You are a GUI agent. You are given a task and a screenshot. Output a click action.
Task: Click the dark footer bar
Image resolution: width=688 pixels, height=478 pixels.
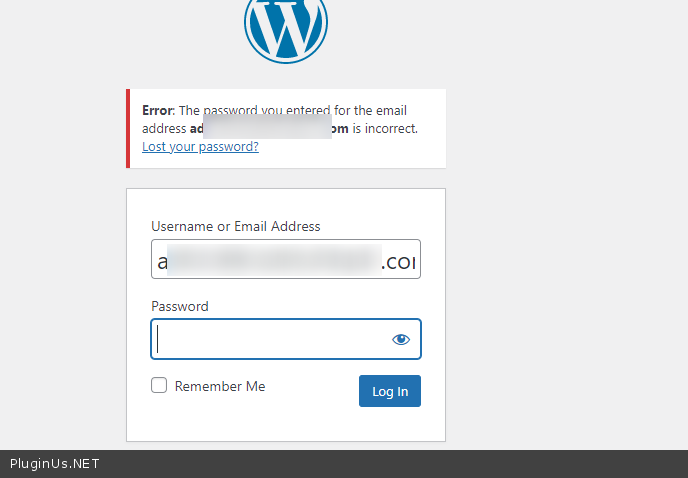pyautogui.click(x=400, y=464)
